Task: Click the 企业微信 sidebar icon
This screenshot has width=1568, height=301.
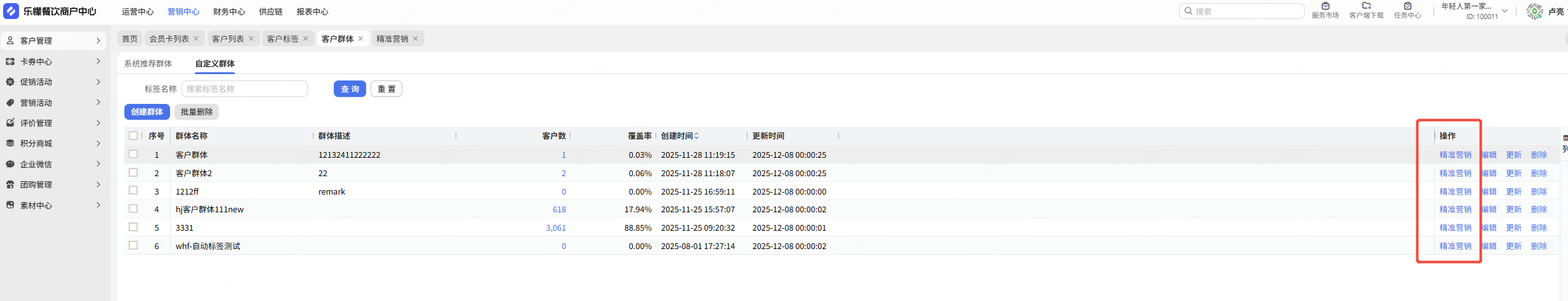Action: (x=10, y=164)
